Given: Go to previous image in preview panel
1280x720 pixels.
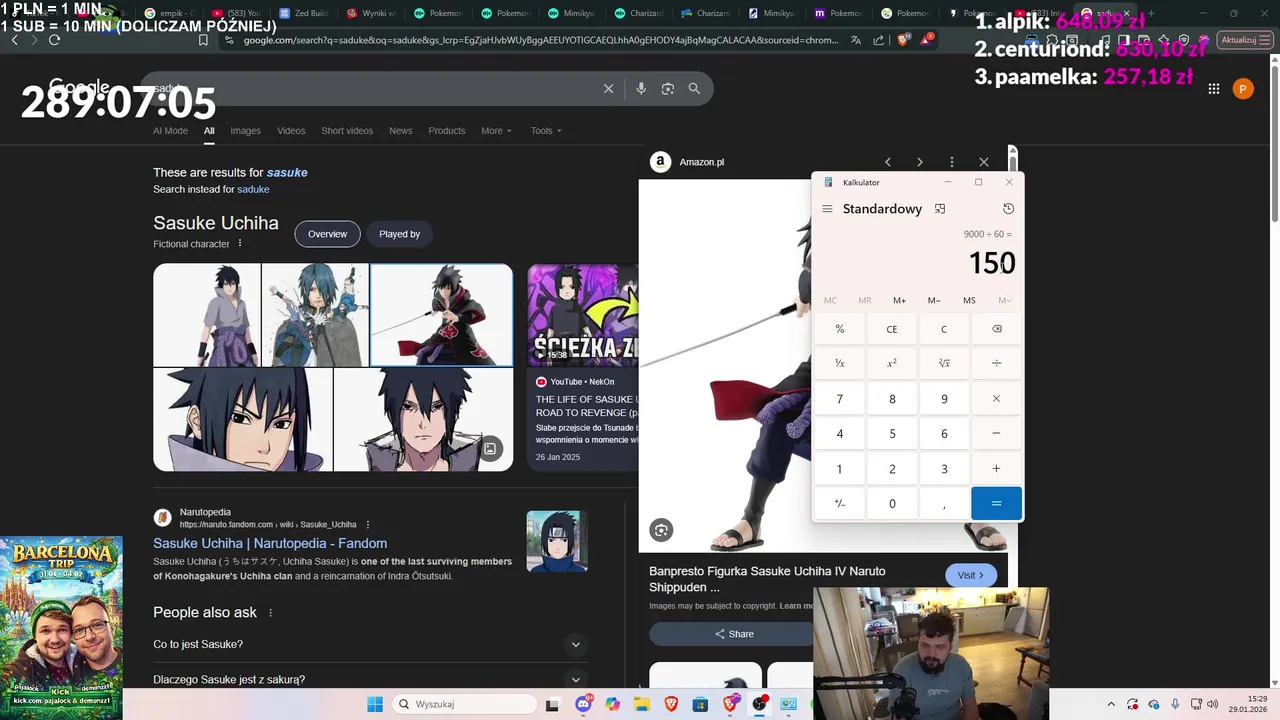Looking at the screenshot, I should click(888, 162).
